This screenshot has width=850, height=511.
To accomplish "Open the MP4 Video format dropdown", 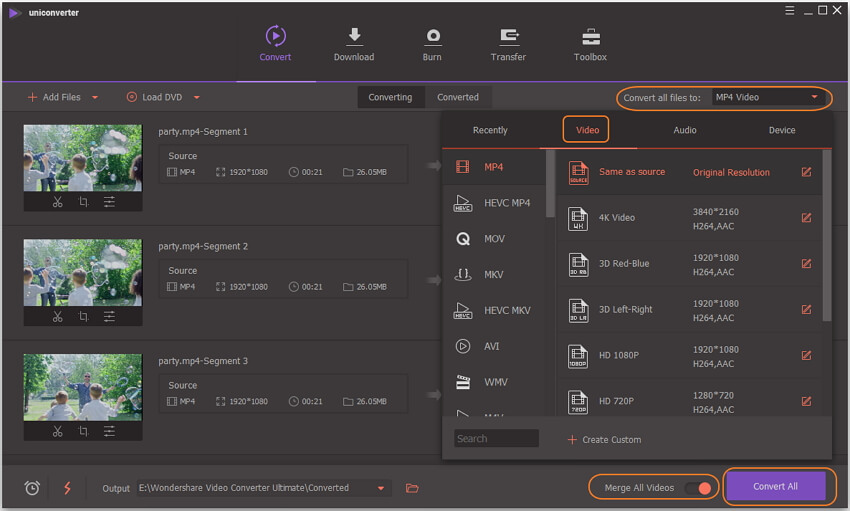I will point(768,98).
